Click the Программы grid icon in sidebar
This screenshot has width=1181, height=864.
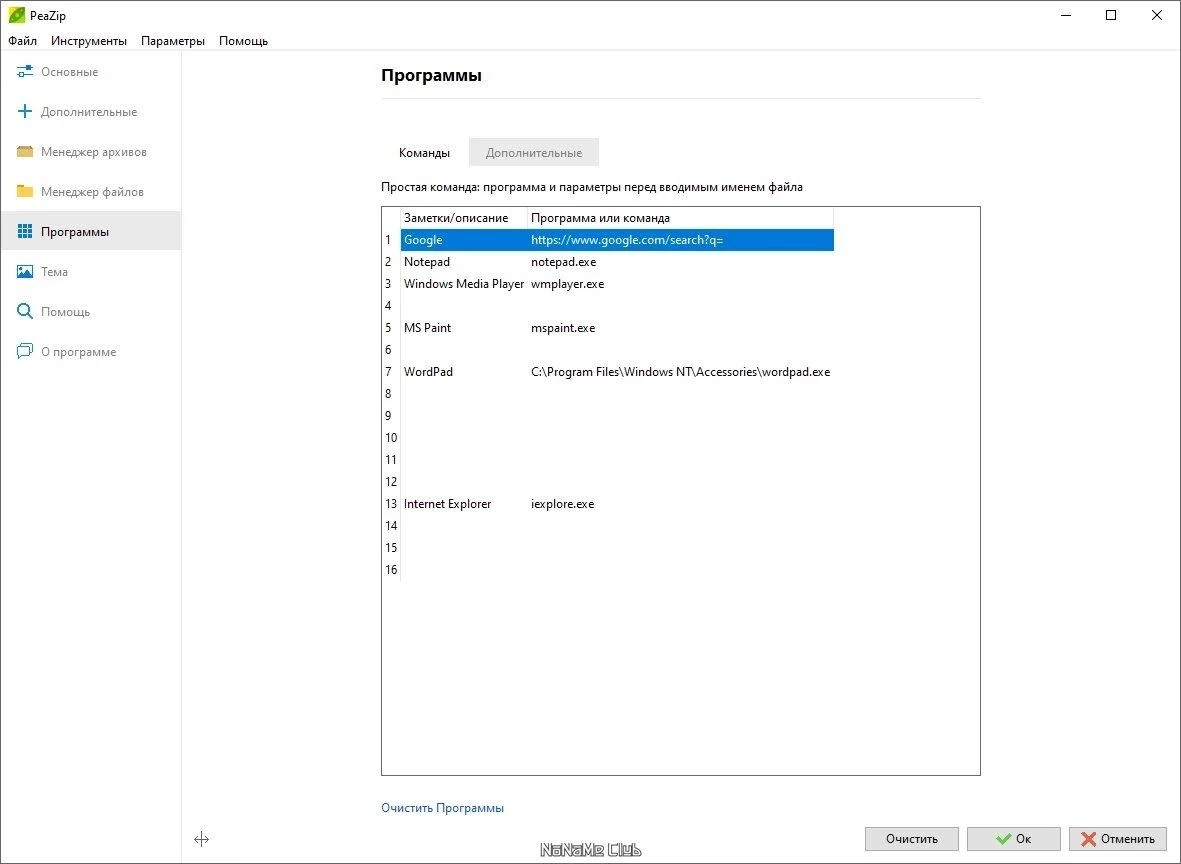coord(25,231)
